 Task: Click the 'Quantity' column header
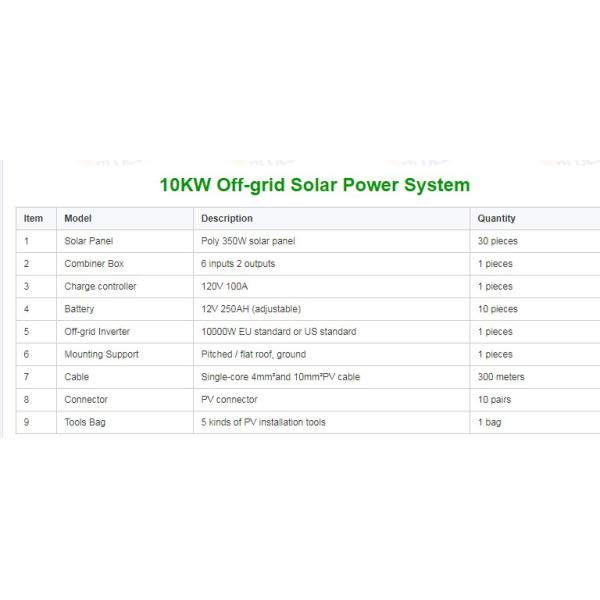coord(497,218)
